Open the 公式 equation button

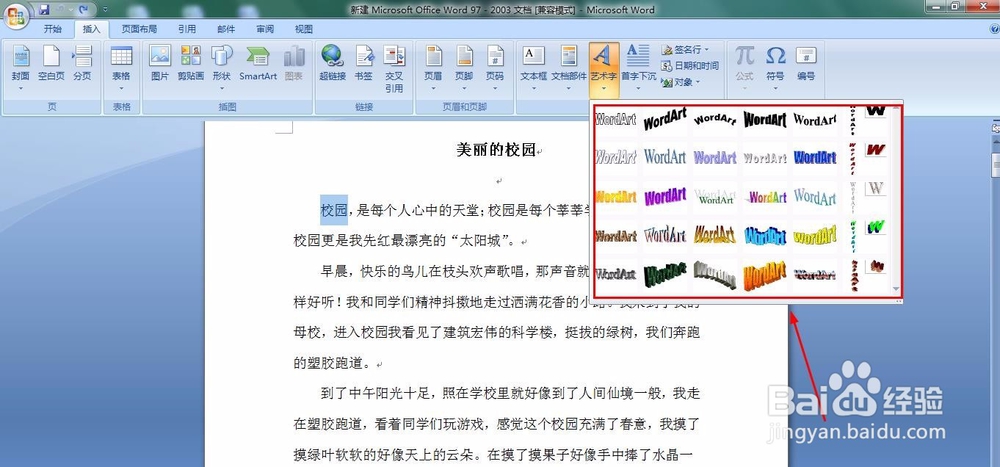tap(744, 67)
